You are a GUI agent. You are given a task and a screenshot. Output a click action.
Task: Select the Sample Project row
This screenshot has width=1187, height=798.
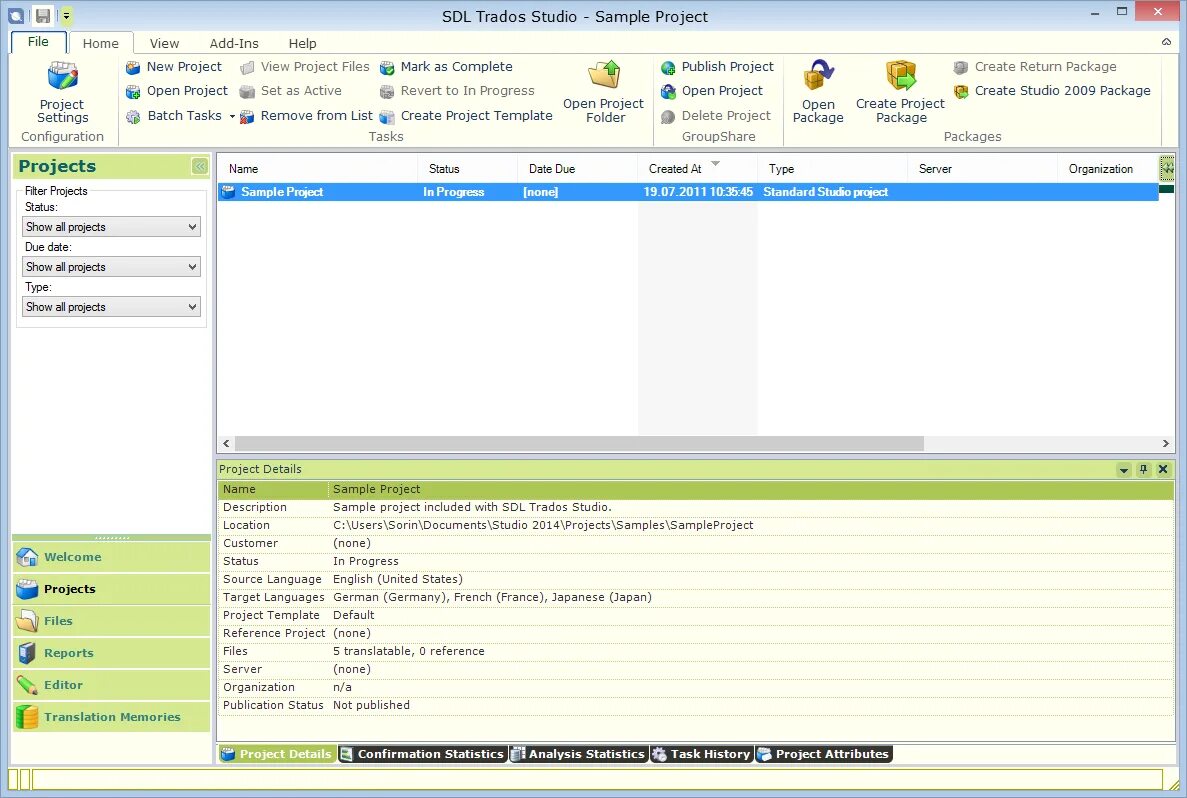pos(688,192)
